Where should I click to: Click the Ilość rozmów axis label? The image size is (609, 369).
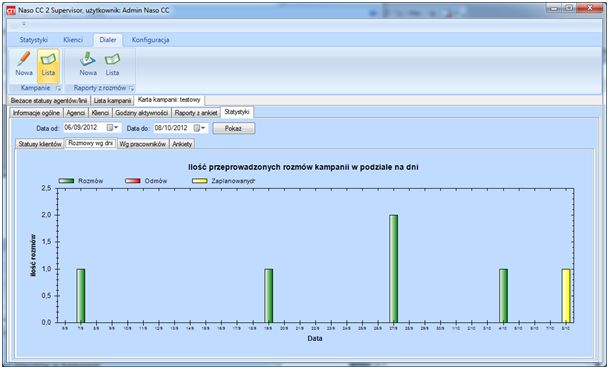[x=33, y=255]
